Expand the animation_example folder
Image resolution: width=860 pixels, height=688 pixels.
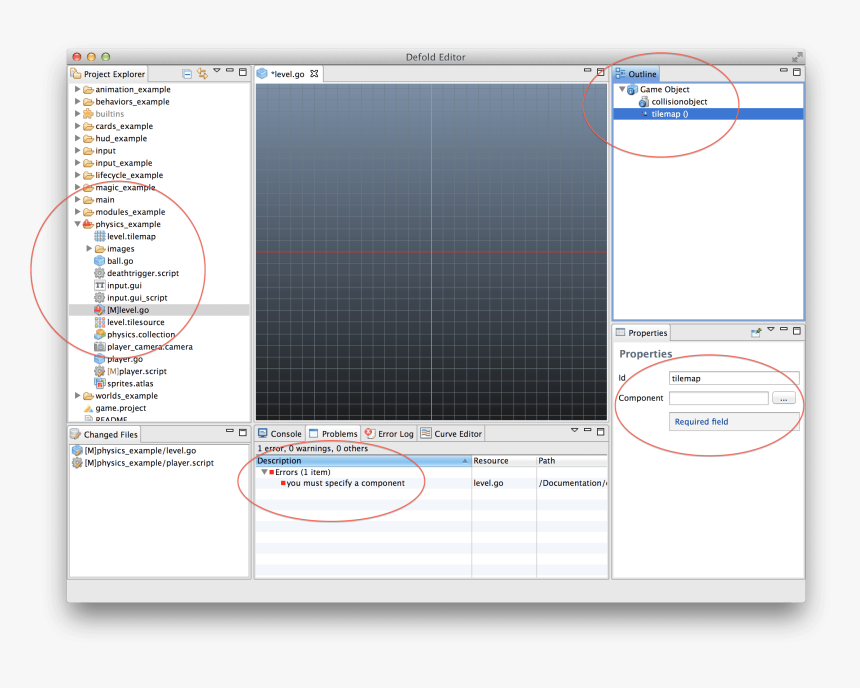coord(77,89)
